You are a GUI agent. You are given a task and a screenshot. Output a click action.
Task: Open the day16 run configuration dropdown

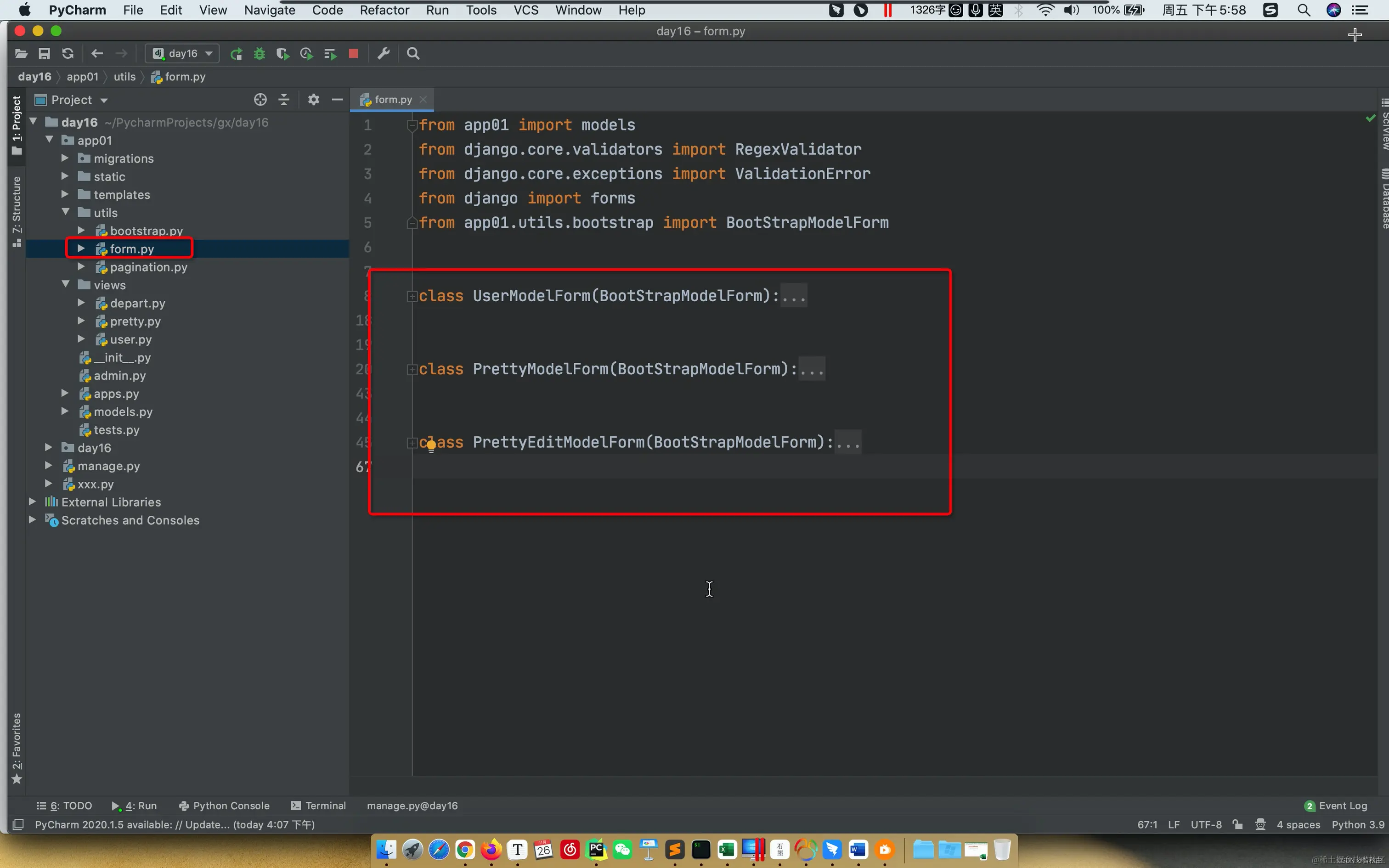click(182, 53)
